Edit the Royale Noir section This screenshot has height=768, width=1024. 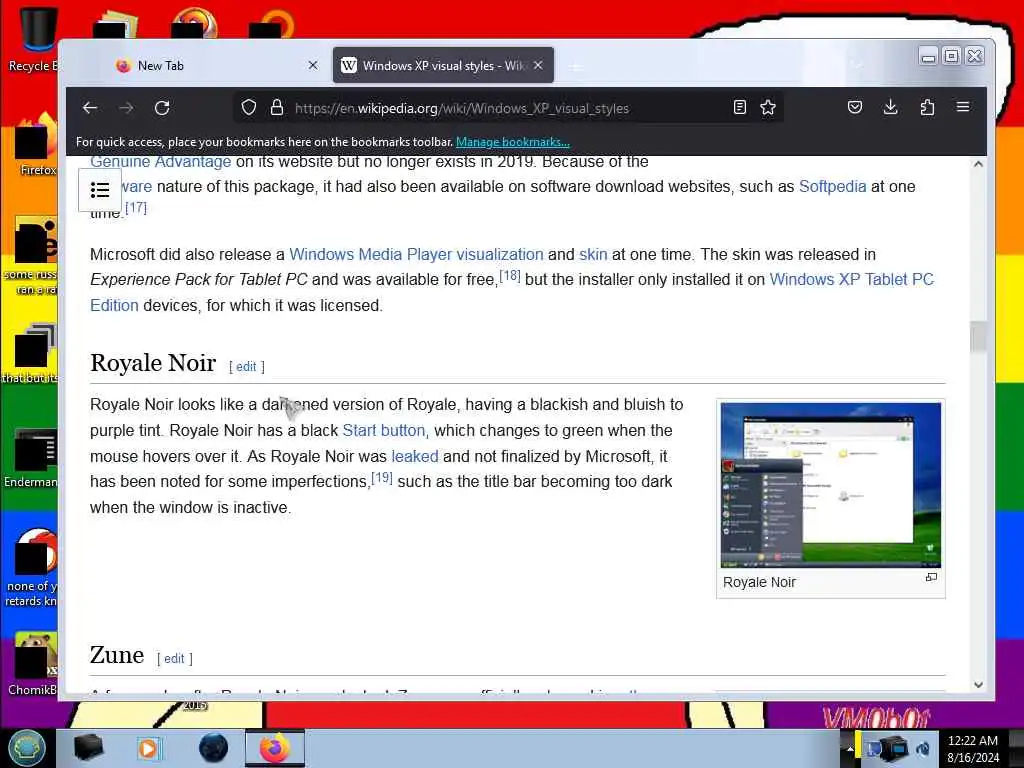246,367
